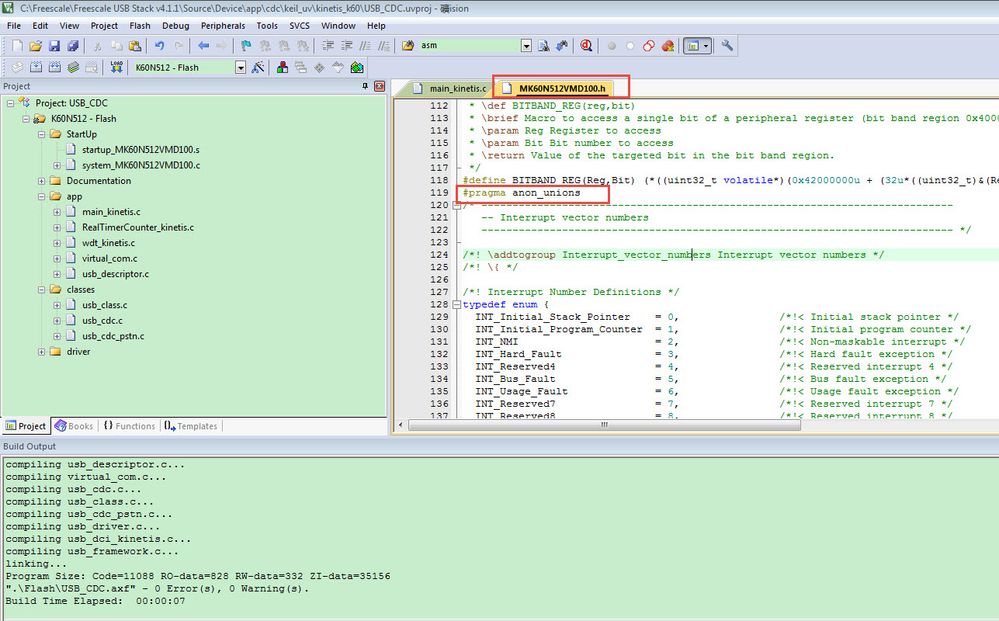This screenshot has height=621, width=999.
Task: Open Batch Build
Action: 73,68
